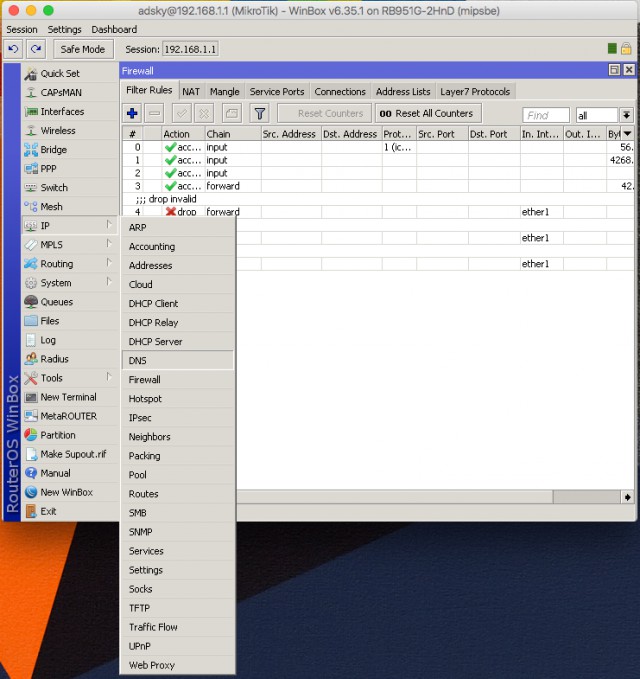Select ARP in the IP submenu
The height and width of the screenshot is (679, 640).
point(178,227)
